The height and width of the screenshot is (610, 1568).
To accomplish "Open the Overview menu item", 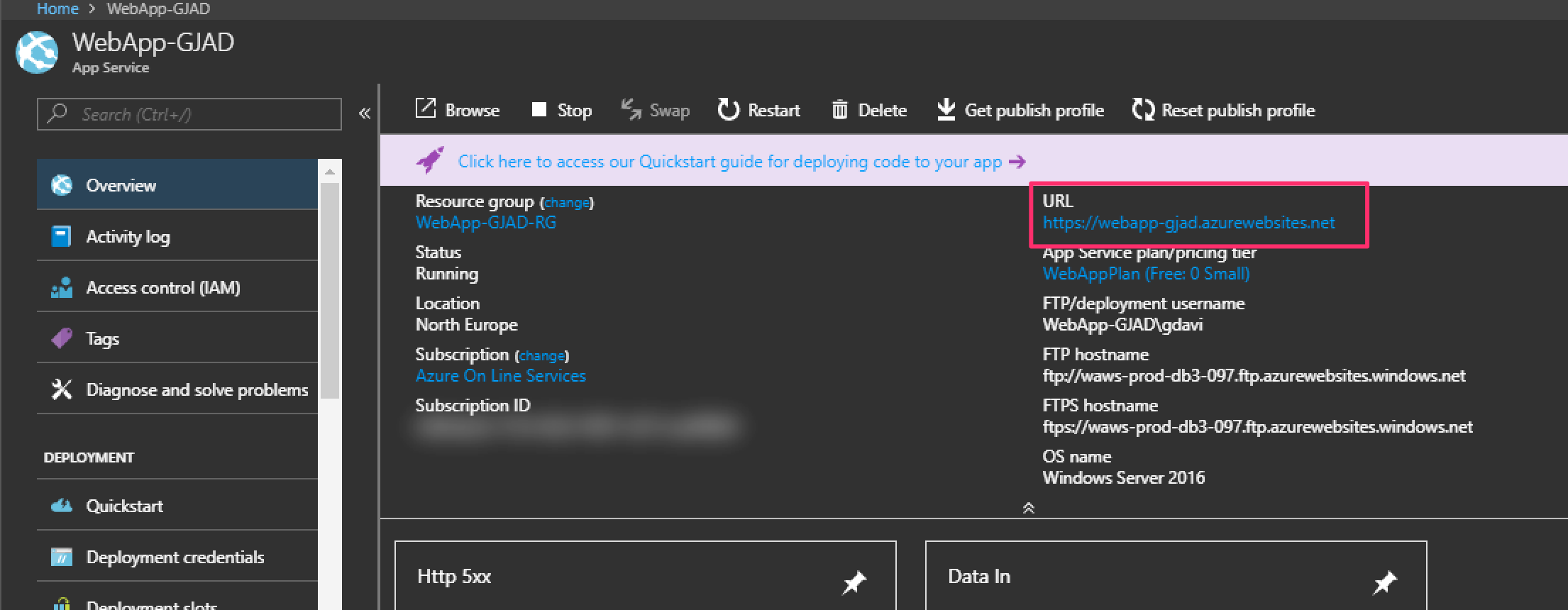I will pyautogui.click(x=177, y=185).
